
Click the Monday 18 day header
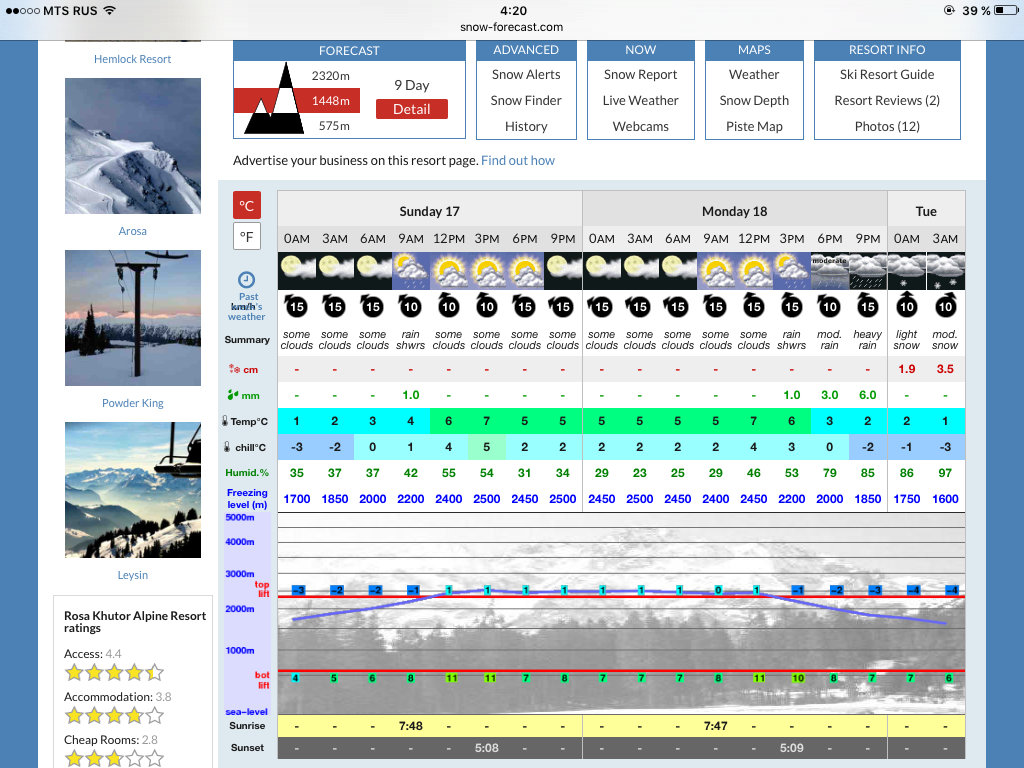735,212
